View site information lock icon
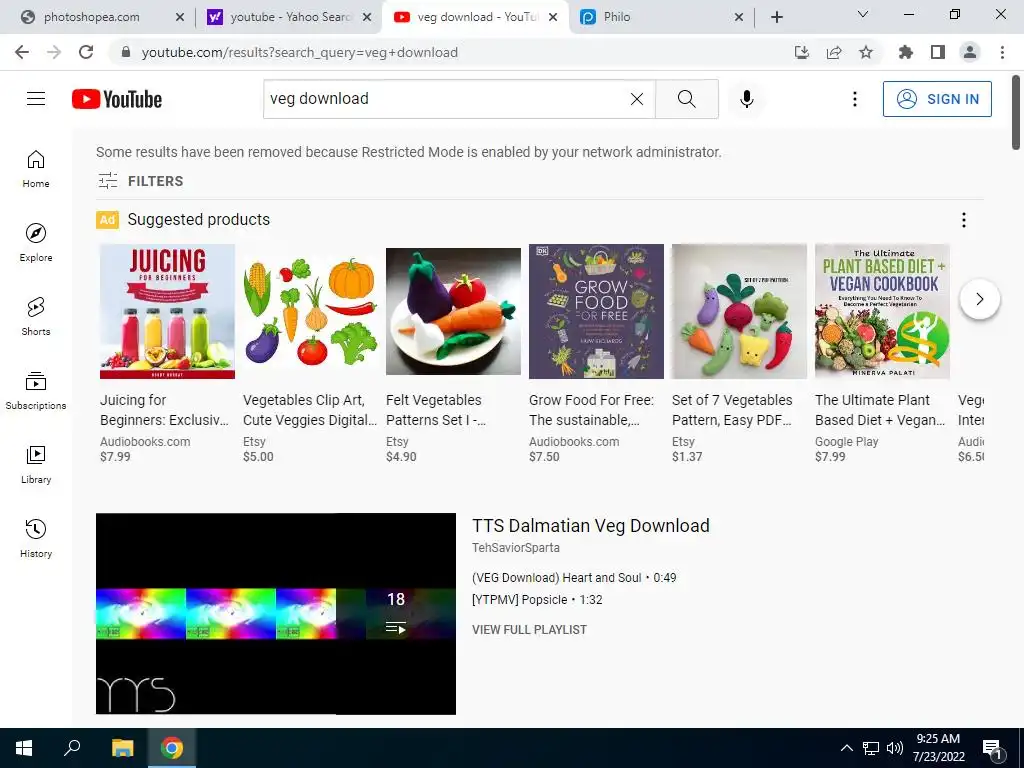Viewport: 1024px width, 768px height. click(x=126, y=52)
